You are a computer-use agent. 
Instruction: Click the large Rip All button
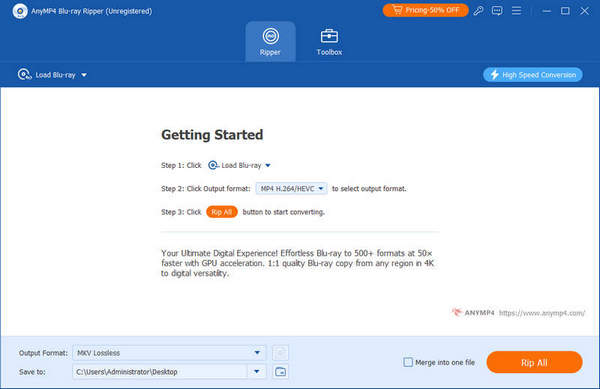534,362
